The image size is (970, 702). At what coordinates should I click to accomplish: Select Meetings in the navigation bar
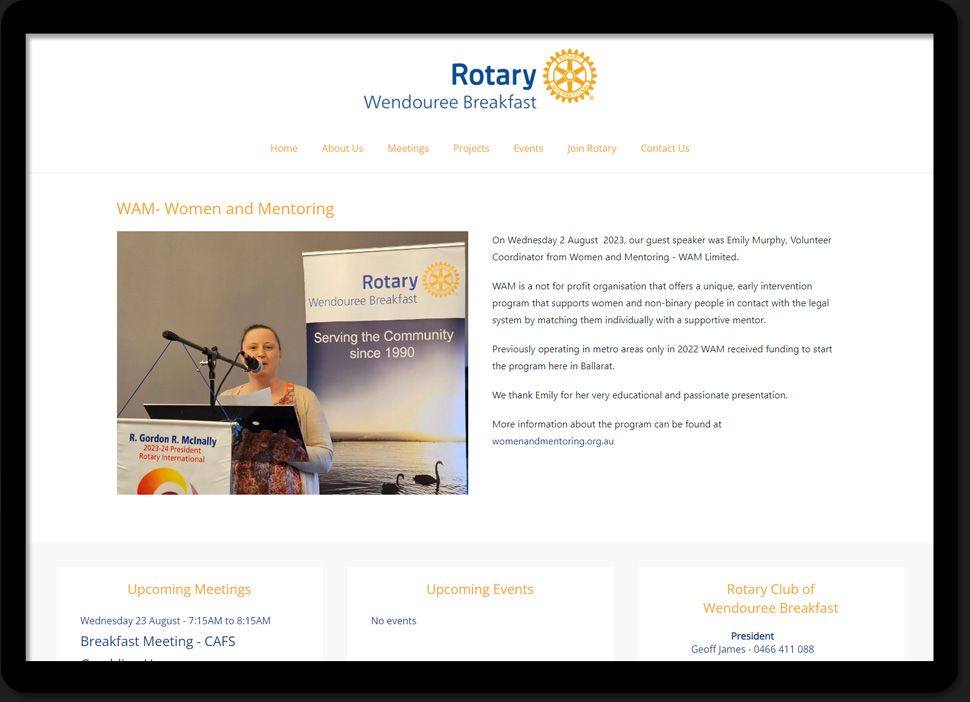click(x=408, y=148)
